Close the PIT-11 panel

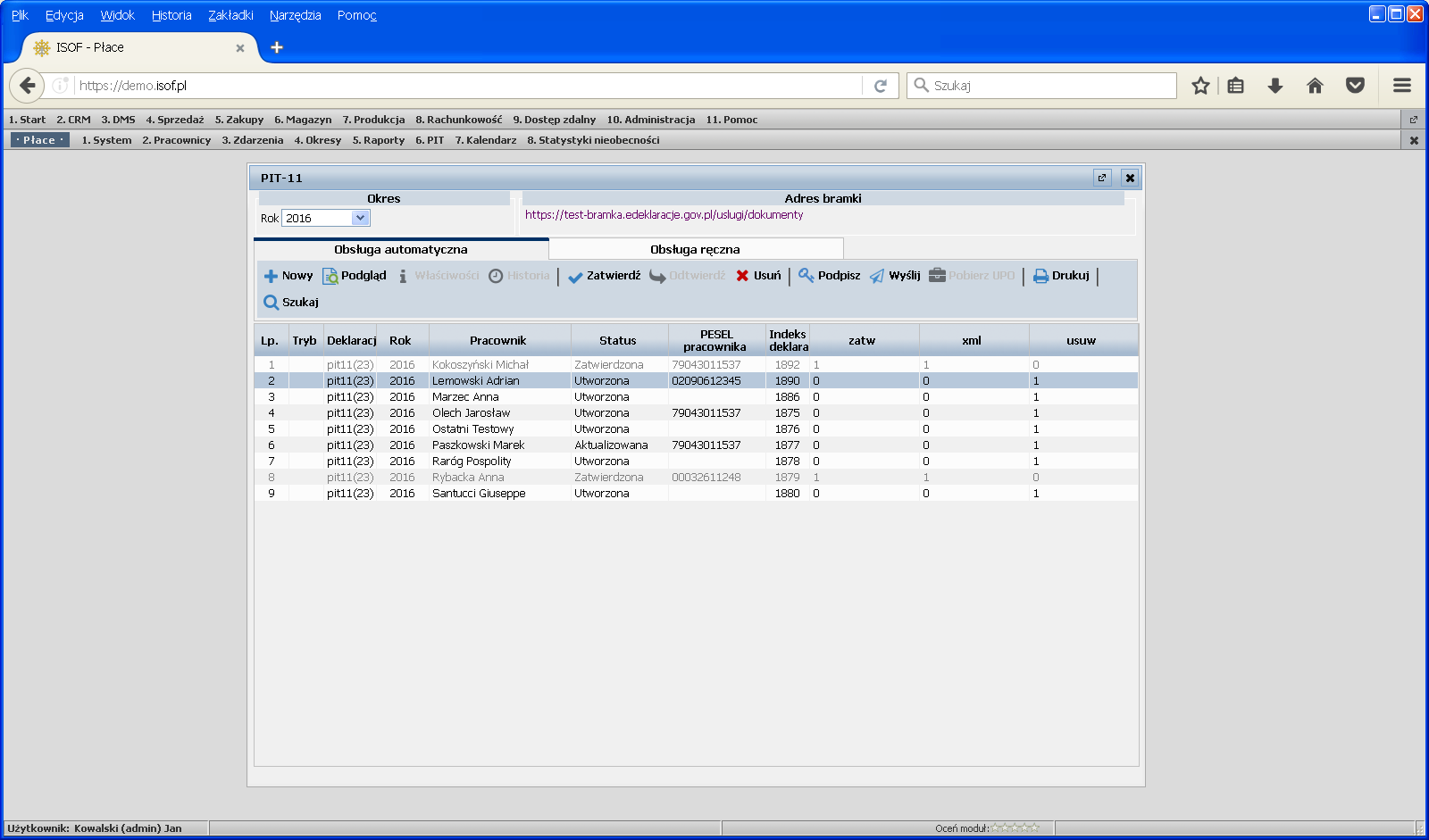tap(1130, 178)
